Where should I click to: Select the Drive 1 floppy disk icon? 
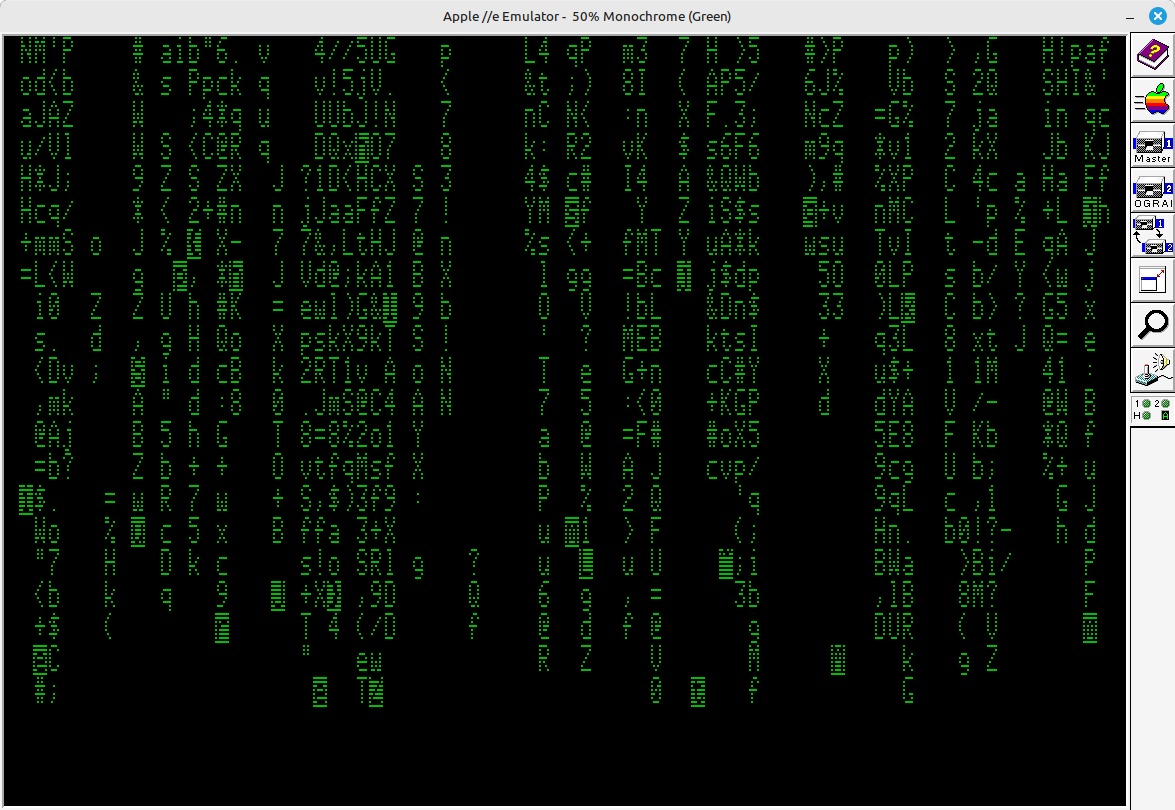pyautogui.click(x=1152, y=142)
